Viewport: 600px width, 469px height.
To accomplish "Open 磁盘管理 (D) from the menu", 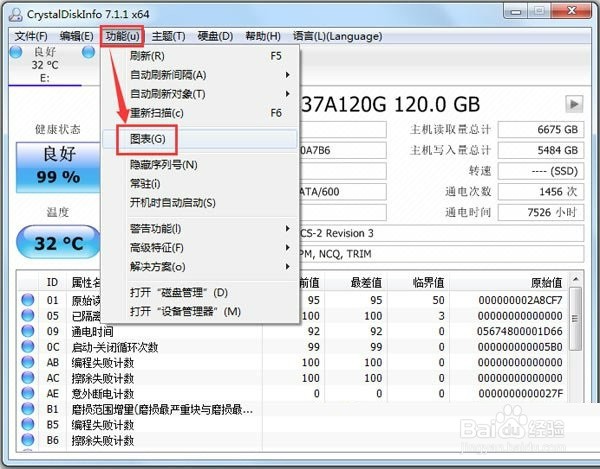I will (x=200, y=293).
